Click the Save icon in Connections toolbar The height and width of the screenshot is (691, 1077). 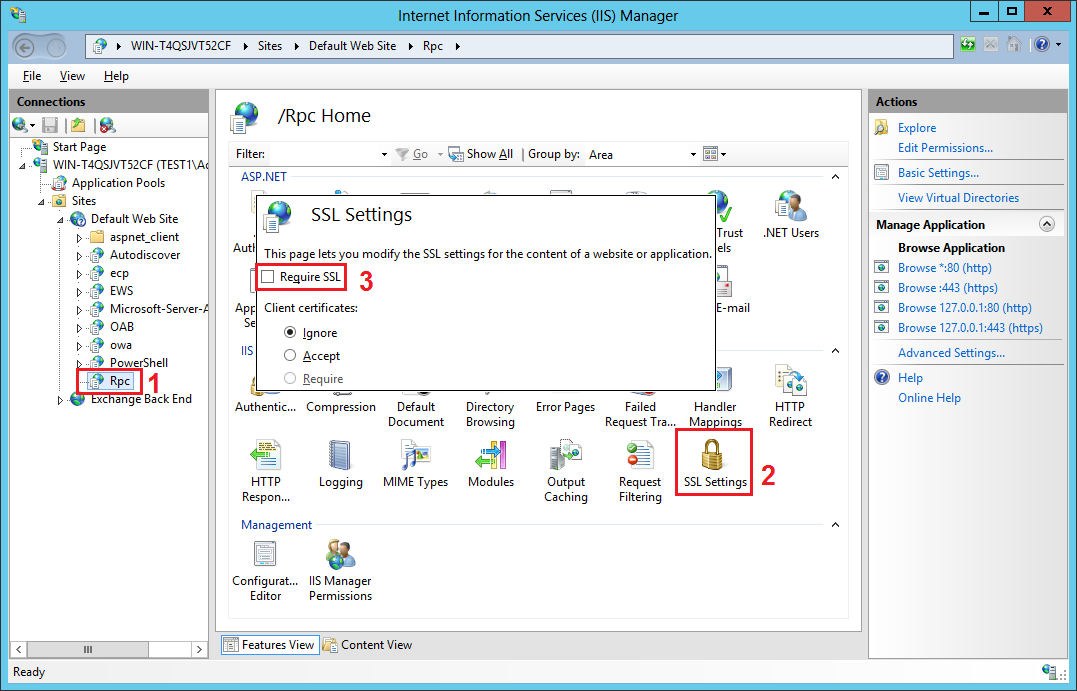pos(50,125)
